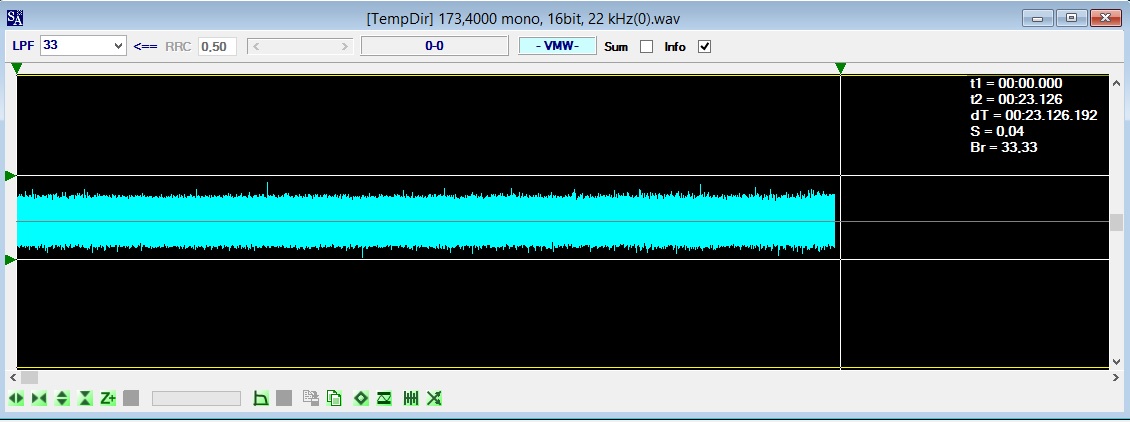Screen dimensions: 1130x422
Task: Click the dT = 00:23.126.192 readout
Action: (1034, 115)
